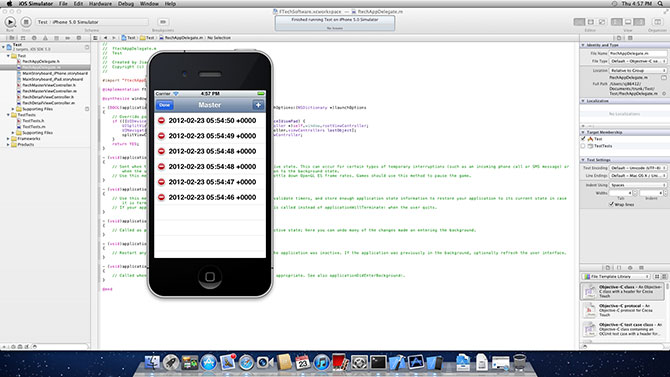Open the Debug menu
The image size is (670, 377).
[126, 3]
